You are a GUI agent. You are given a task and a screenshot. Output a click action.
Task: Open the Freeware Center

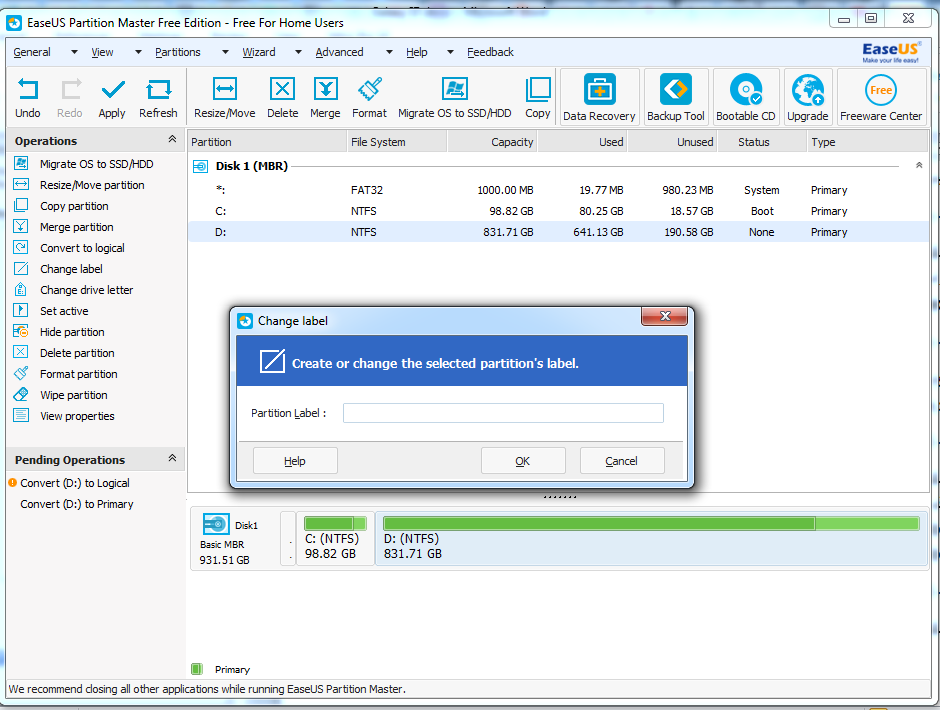coord(881,97)
